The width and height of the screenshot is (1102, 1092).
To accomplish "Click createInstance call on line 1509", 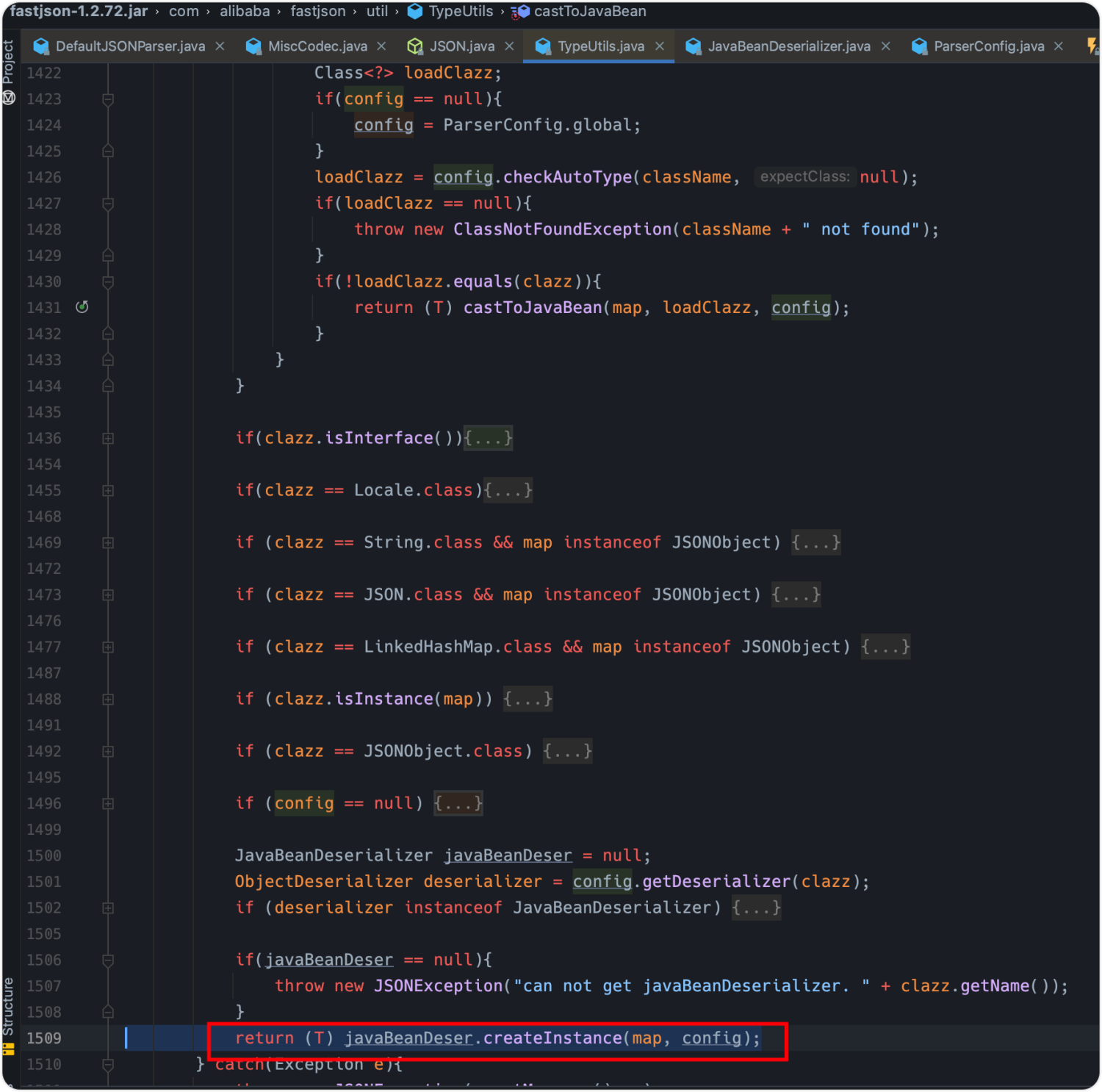I will (552, 1038).
